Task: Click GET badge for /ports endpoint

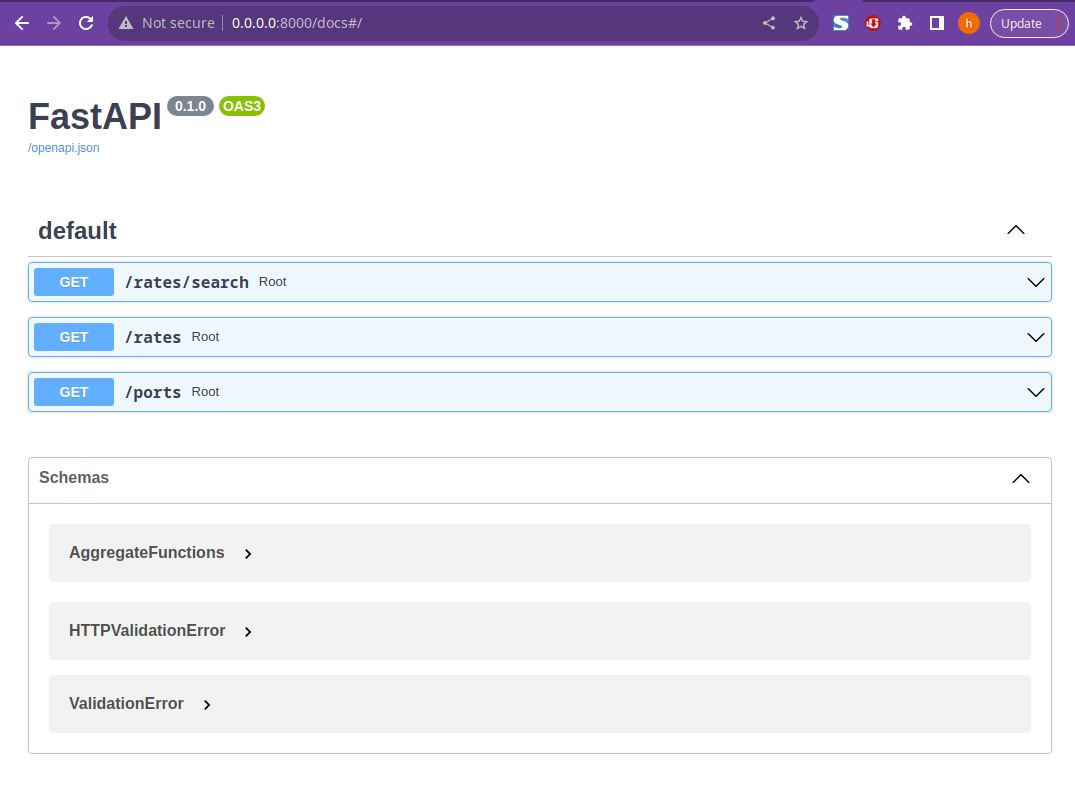Action: (74, 392)
